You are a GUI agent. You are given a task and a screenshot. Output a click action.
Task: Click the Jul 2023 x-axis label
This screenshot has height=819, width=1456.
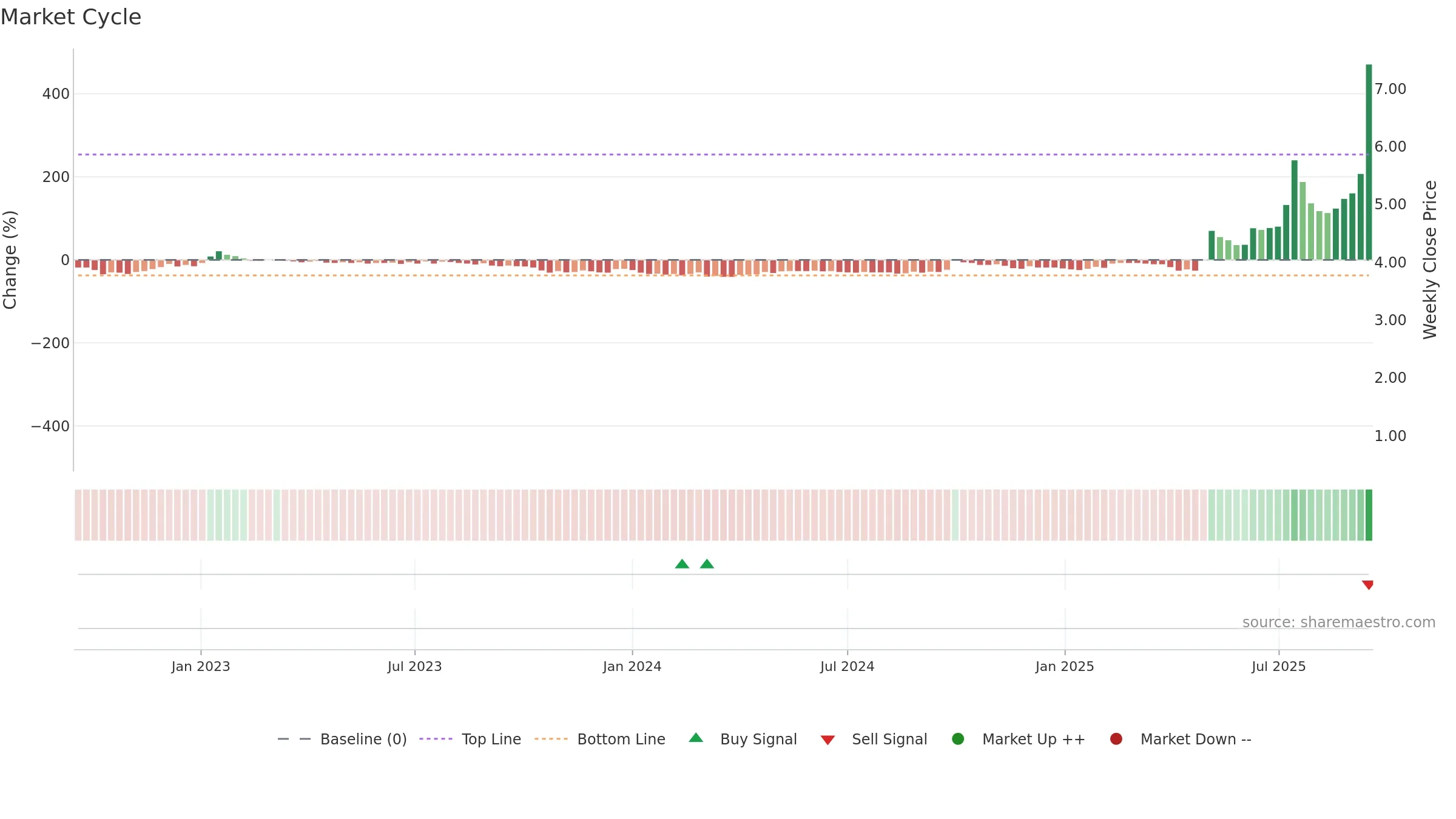(415, 667)
